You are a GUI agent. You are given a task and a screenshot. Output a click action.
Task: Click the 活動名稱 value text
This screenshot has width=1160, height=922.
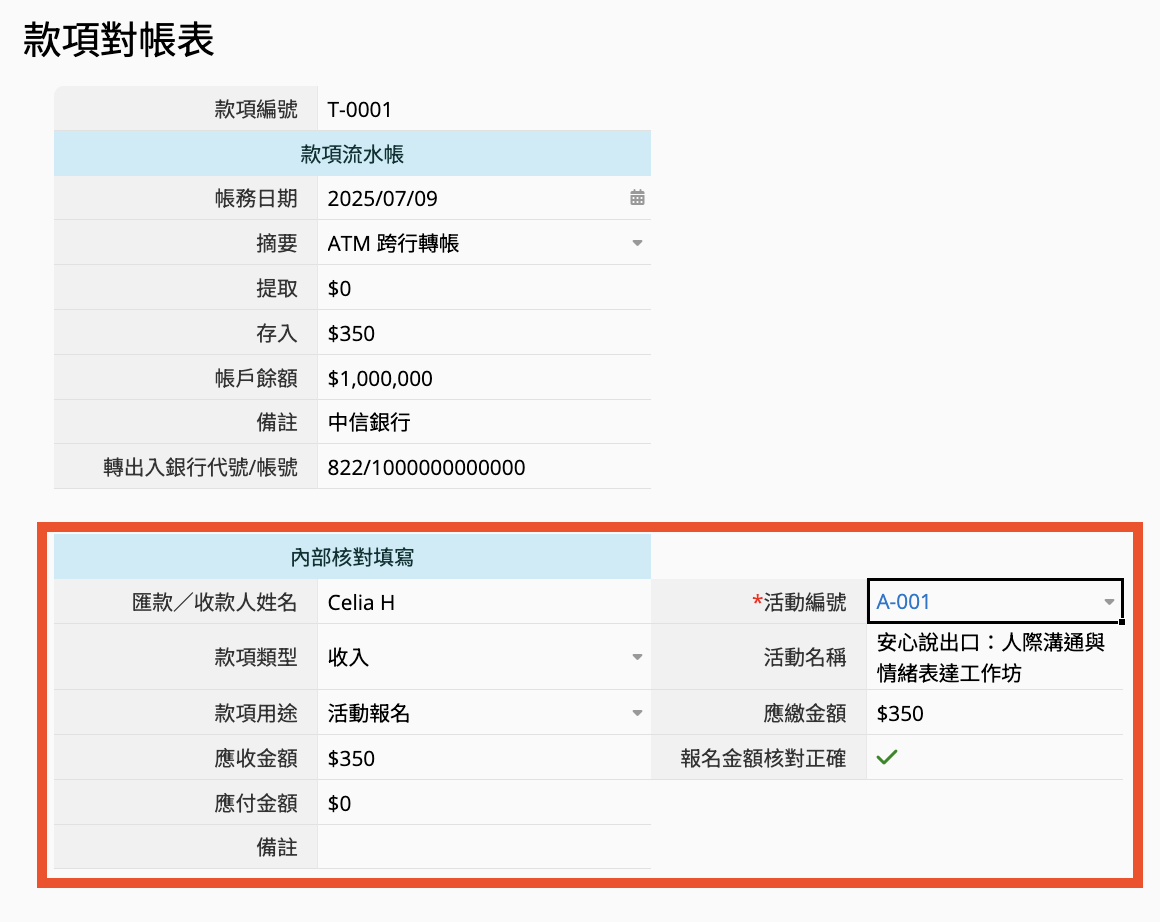point(990,657)
